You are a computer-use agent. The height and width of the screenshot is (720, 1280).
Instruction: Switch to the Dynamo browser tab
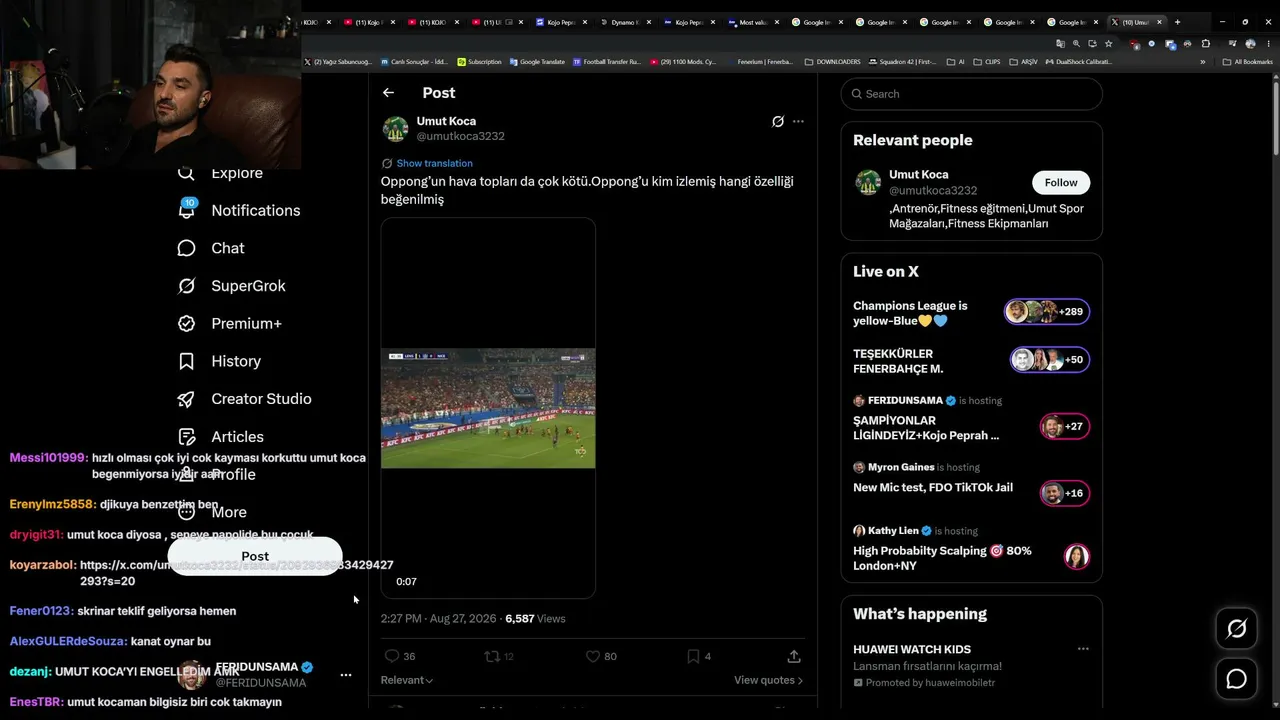[625, 22]
